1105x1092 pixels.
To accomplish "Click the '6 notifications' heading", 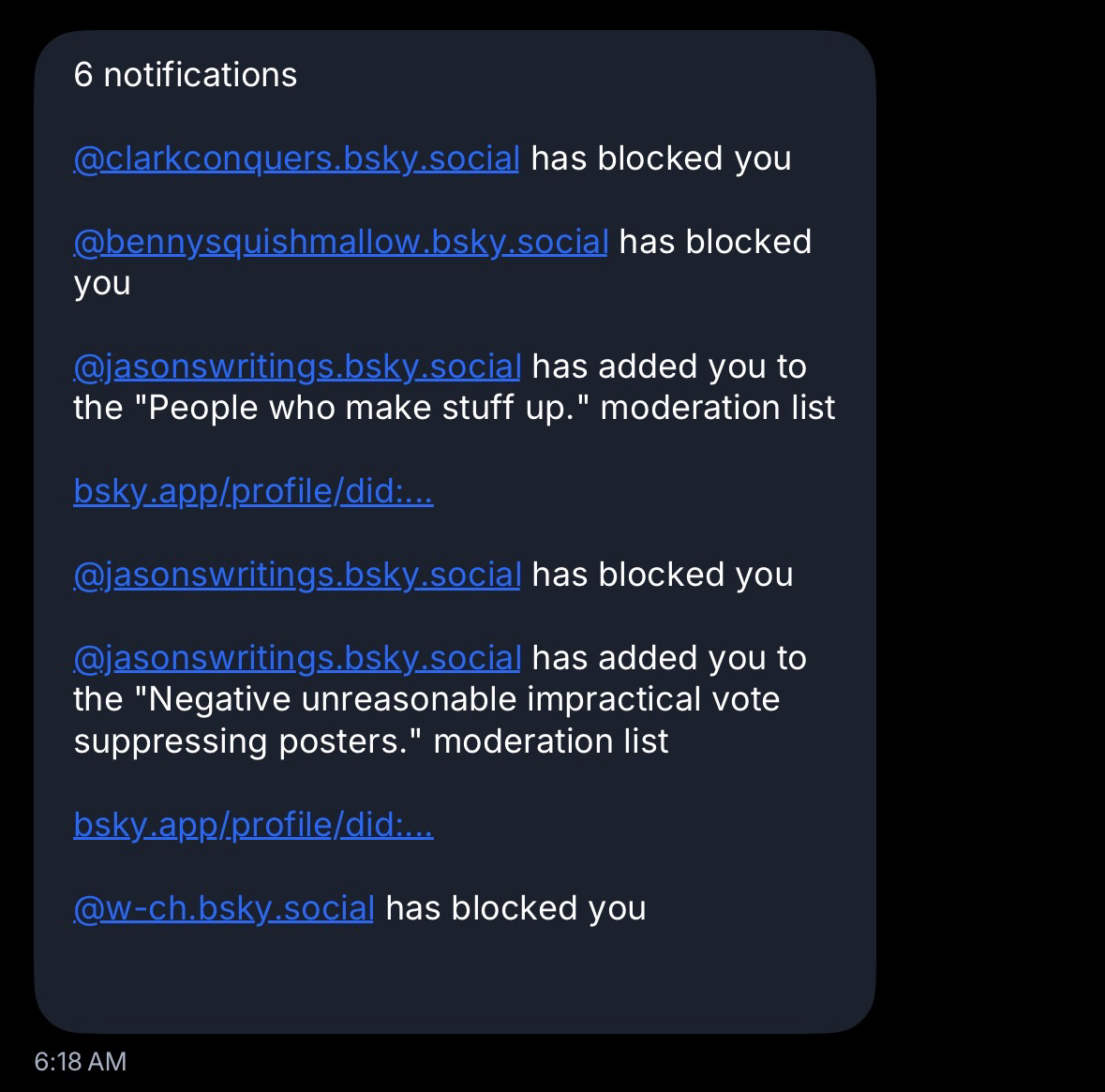I will tap(185, 75).
